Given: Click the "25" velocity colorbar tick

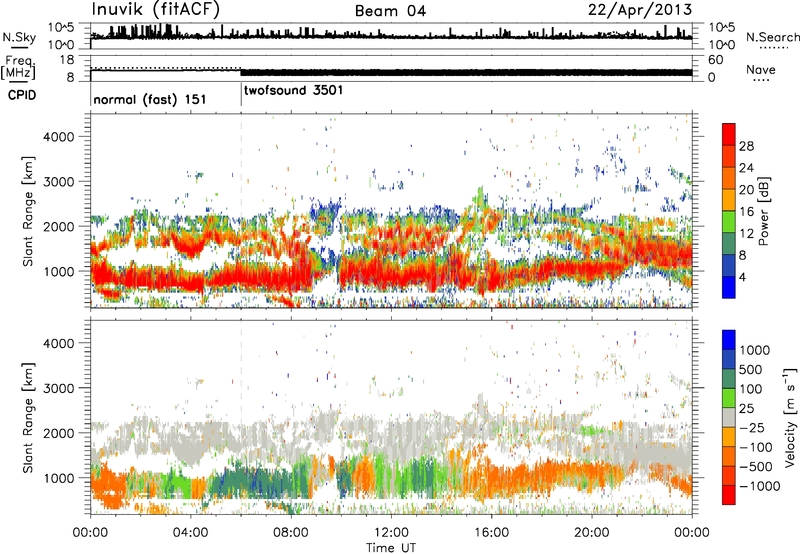Looking at the screenshot, I should [747, 409].
